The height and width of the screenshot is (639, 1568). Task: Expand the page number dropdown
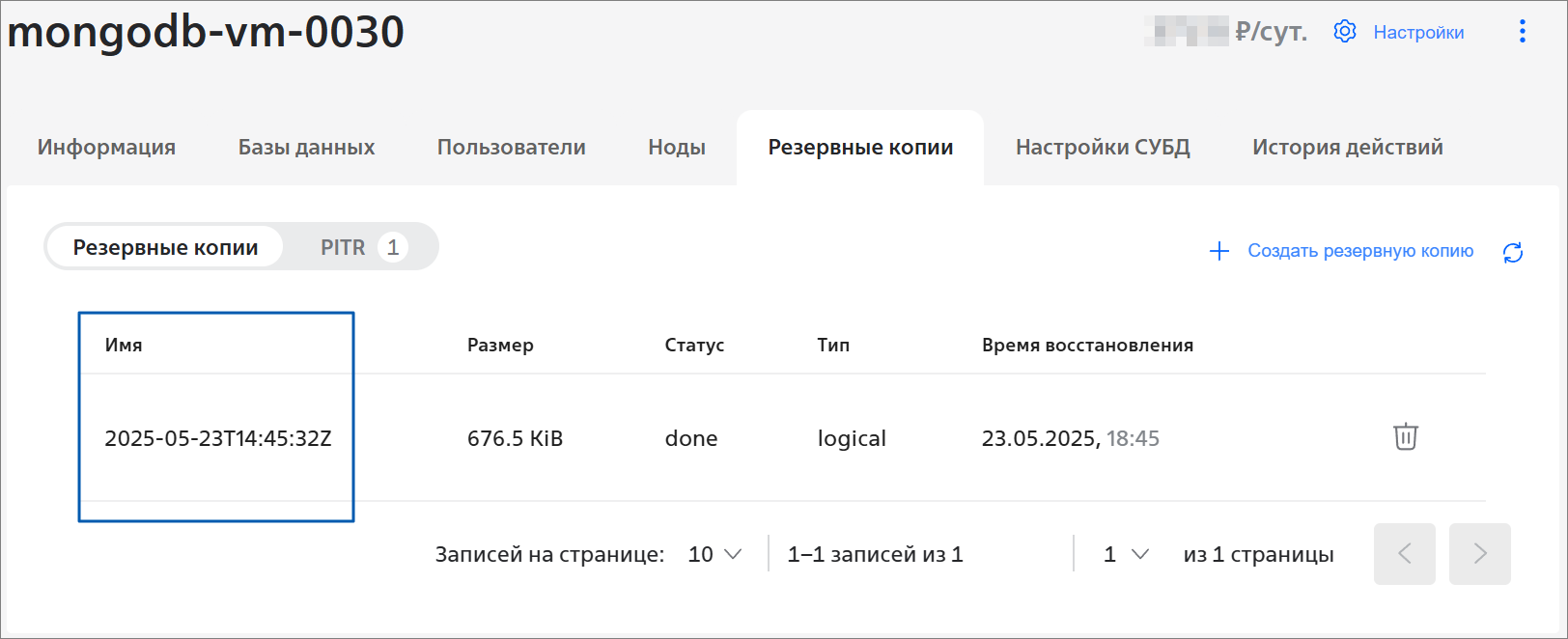pyautogui.click(x=1126, y=554)
